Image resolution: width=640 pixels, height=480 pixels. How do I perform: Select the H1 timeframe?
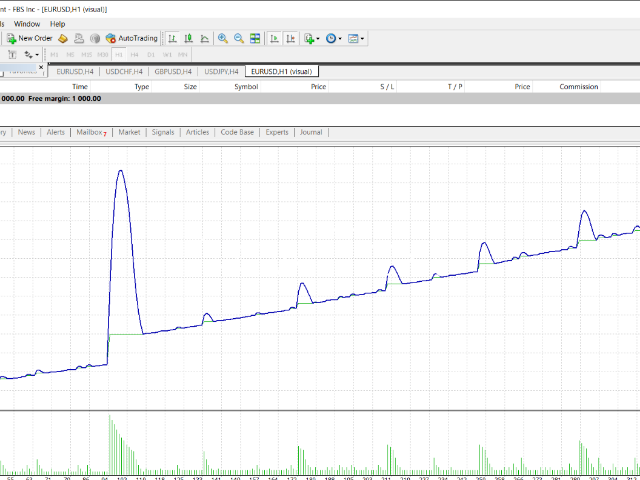click(x=119, y=54)
